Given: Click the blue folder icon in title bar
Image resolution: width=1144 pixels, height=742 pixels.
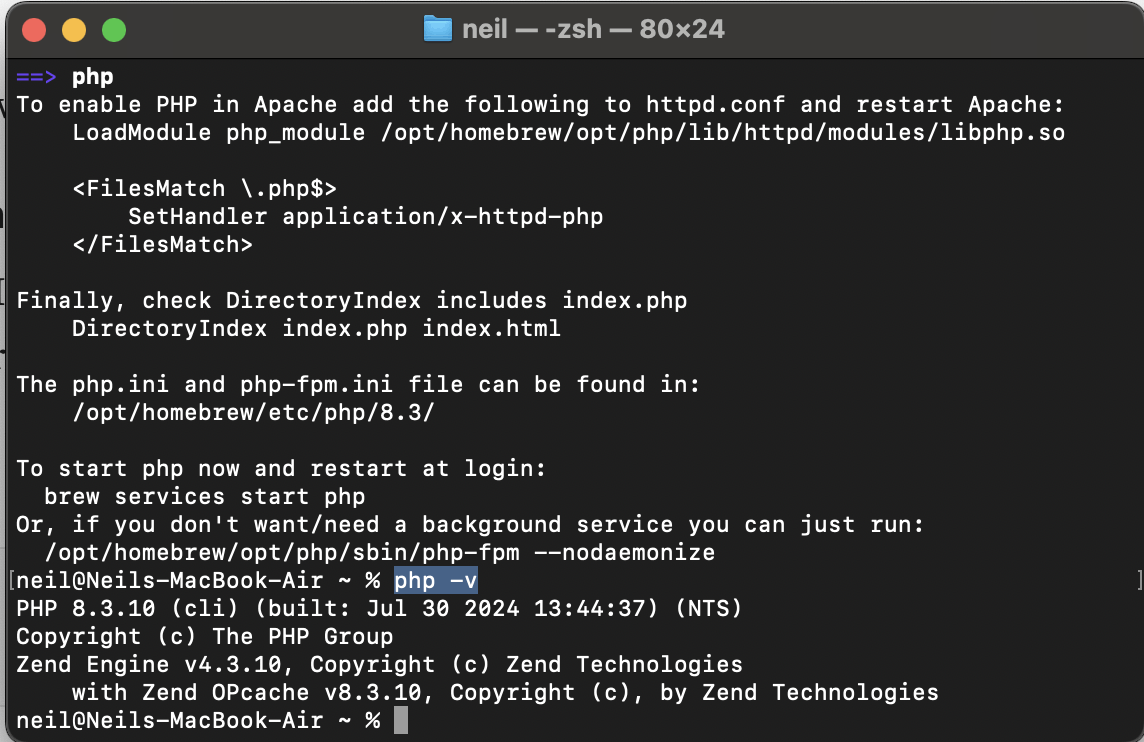Looking at the screenshot, I should 438,29.
